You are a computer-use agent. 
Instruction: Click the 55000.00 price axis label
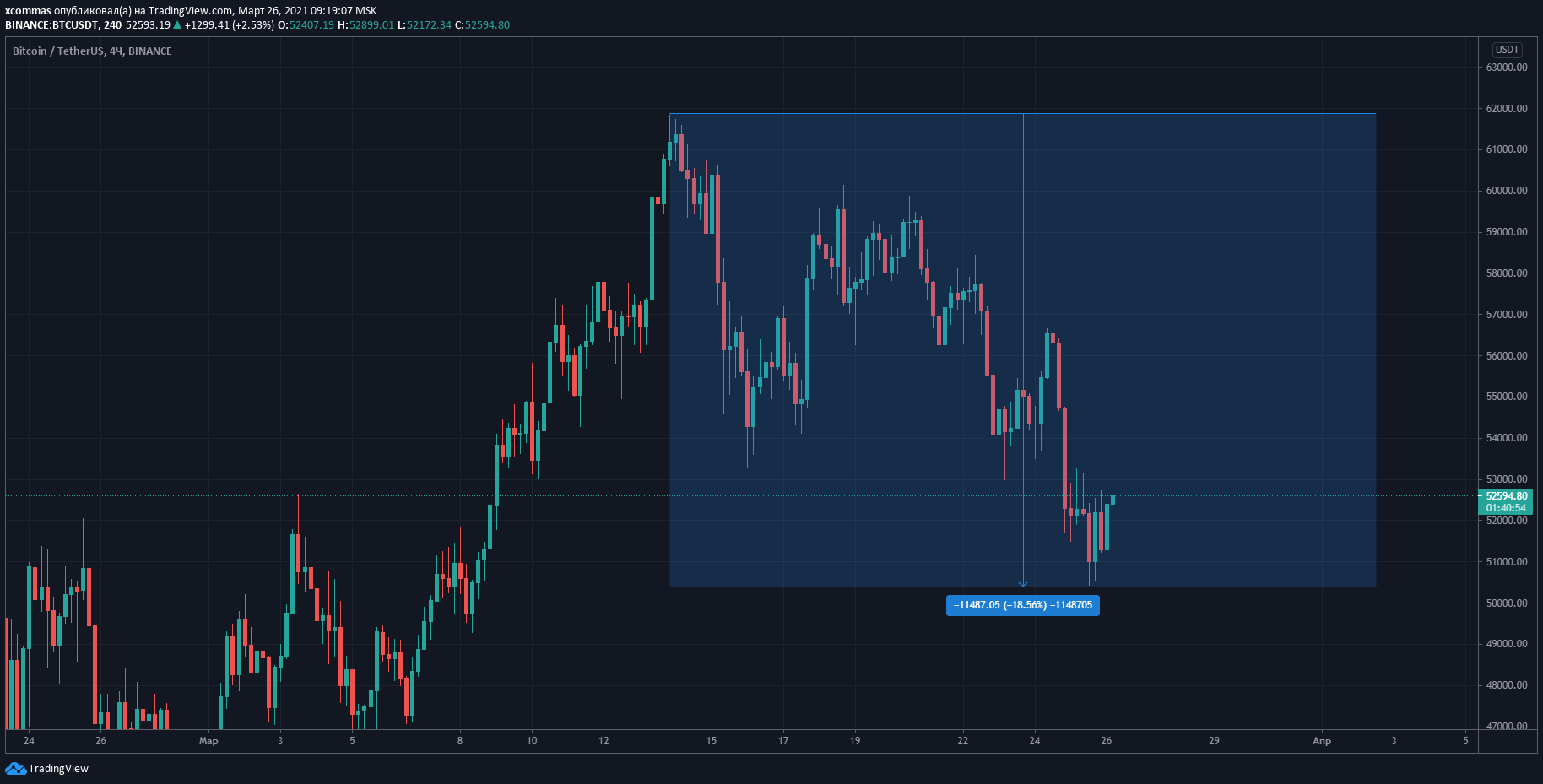click(x=1507, y=397)
